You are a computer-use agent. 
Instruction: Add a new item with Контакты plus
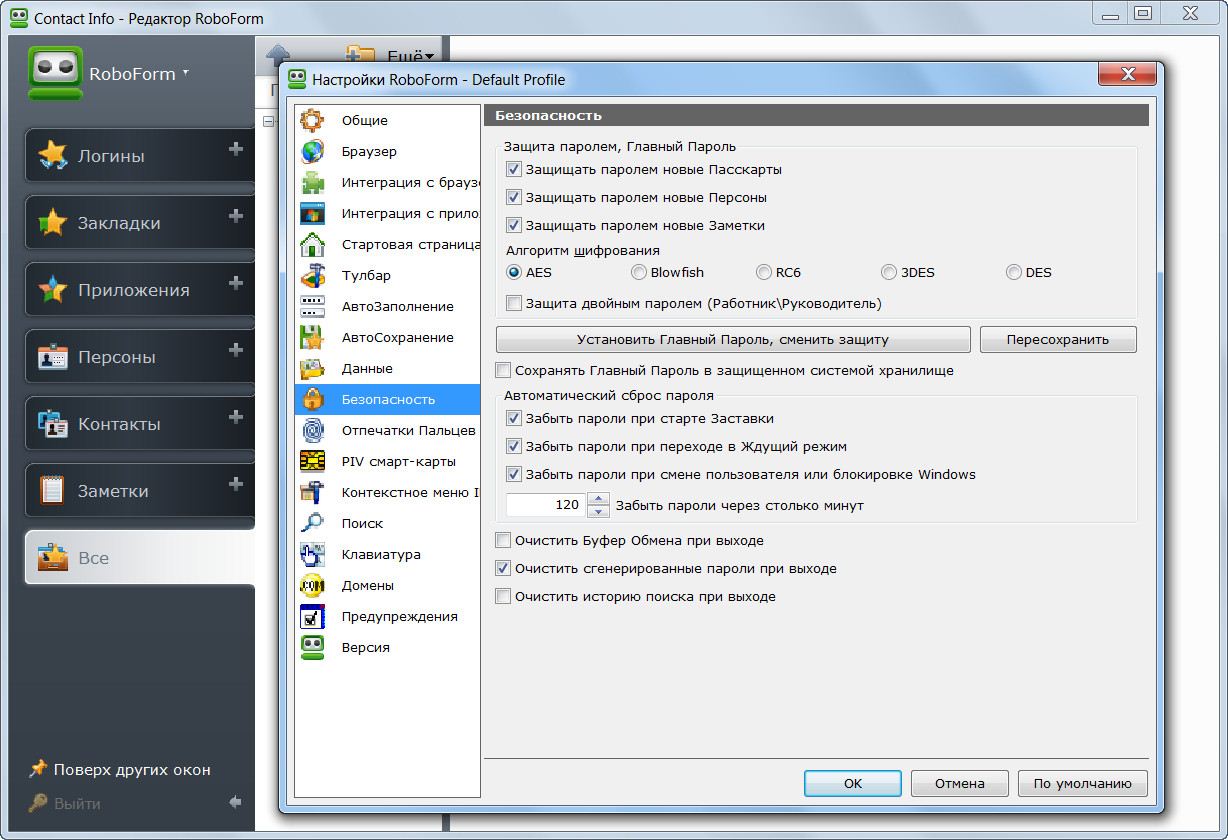coord(236,417)
